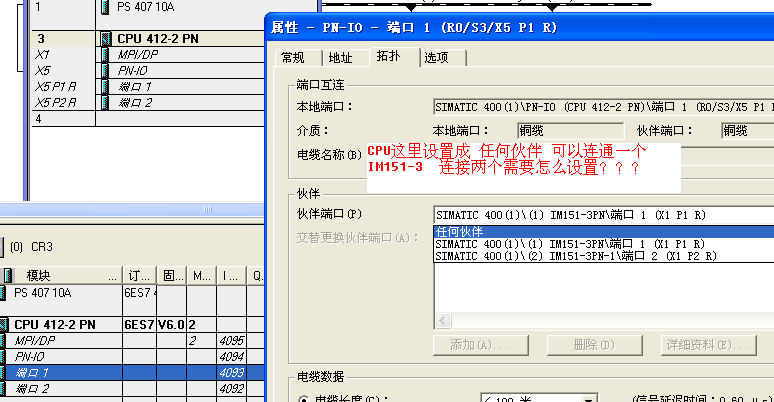
Task: Click the 详细资料(E)... button
Action: click(708, 345)
